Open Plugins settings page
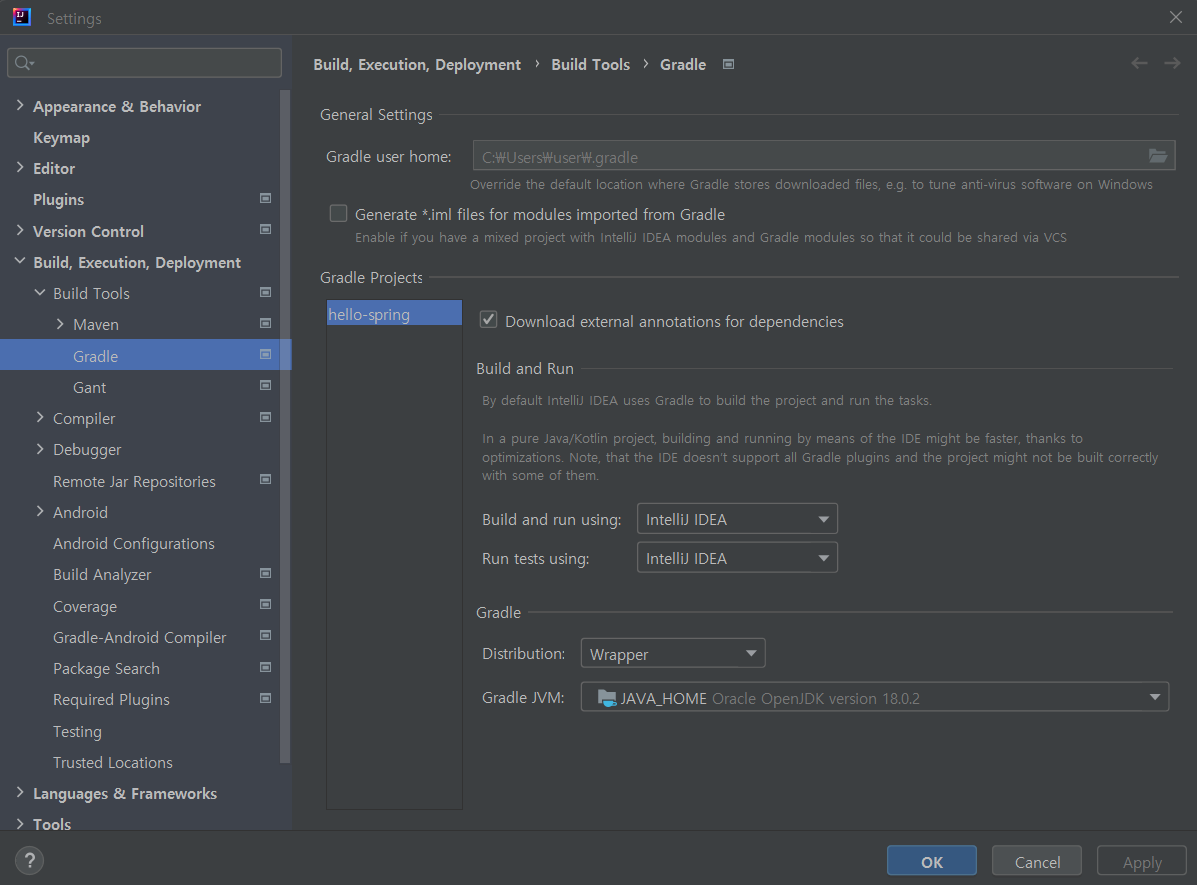The image size is (1197, 885). pos(58,199)
